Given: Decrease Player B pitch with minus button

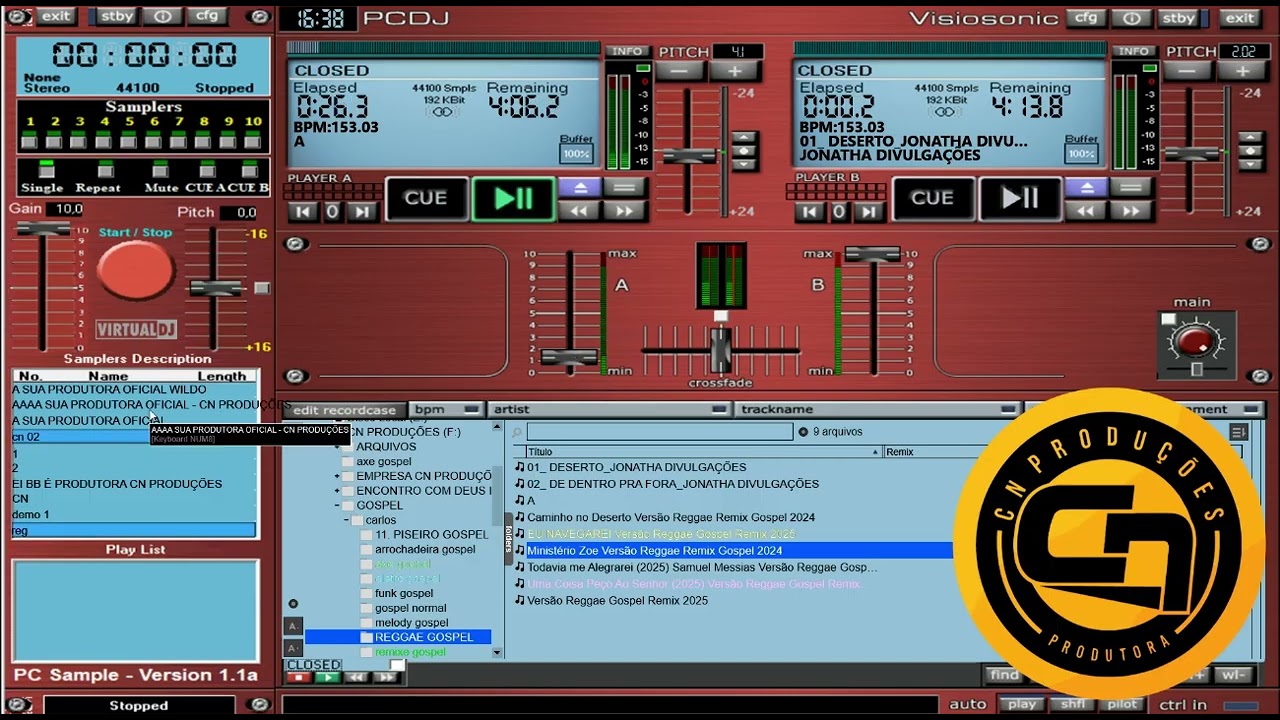Looking at the screenshot, I should click(1186, 71).
